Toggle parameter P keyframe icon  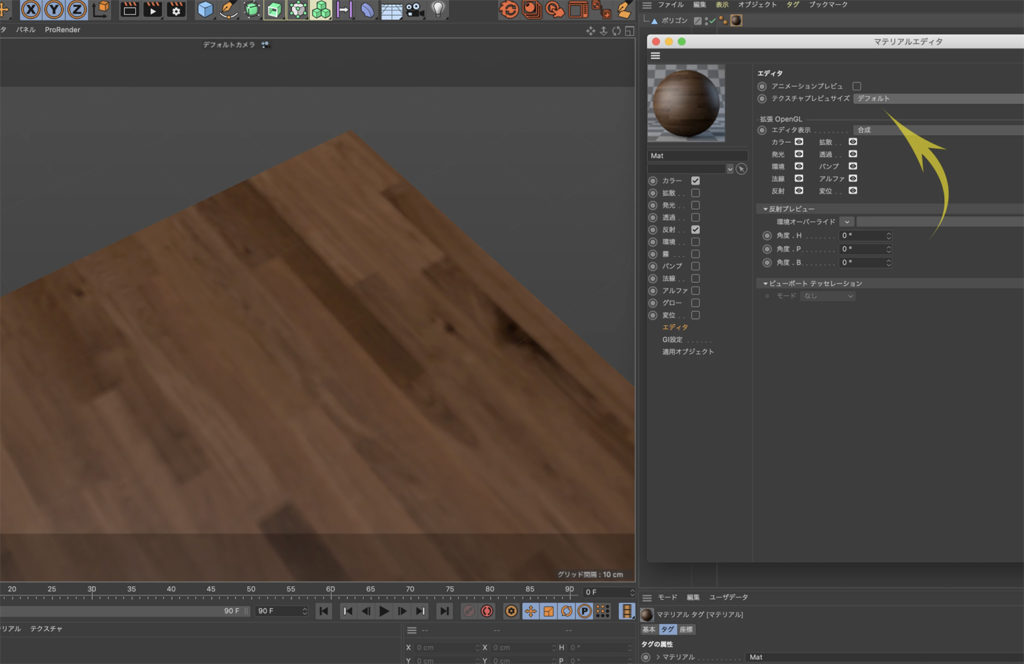tap(584, 611)
